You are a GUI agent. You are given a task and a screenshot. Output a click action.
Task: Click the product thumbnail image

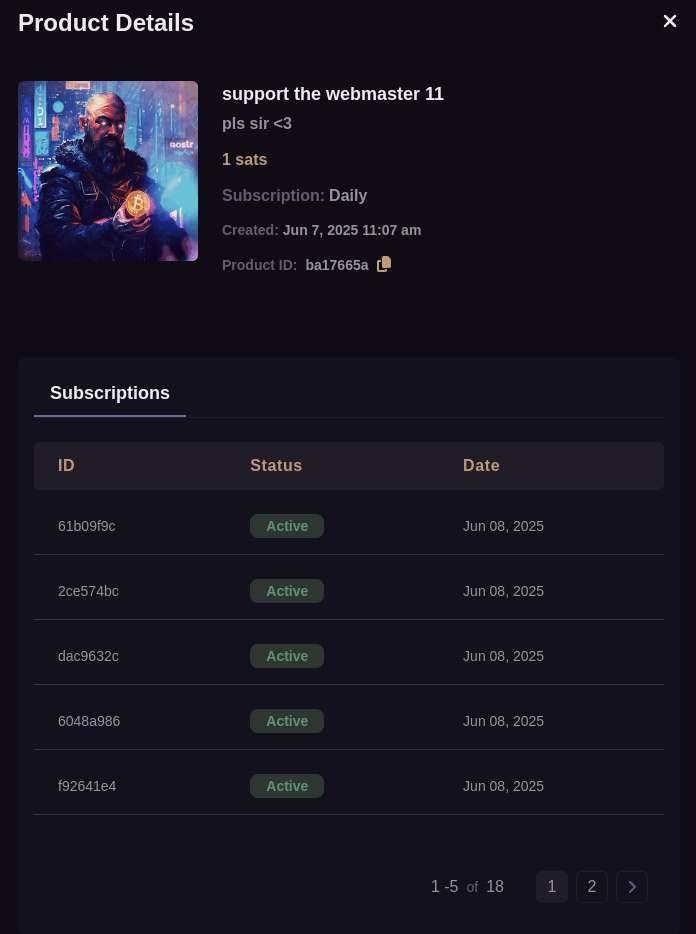point(108,171)
